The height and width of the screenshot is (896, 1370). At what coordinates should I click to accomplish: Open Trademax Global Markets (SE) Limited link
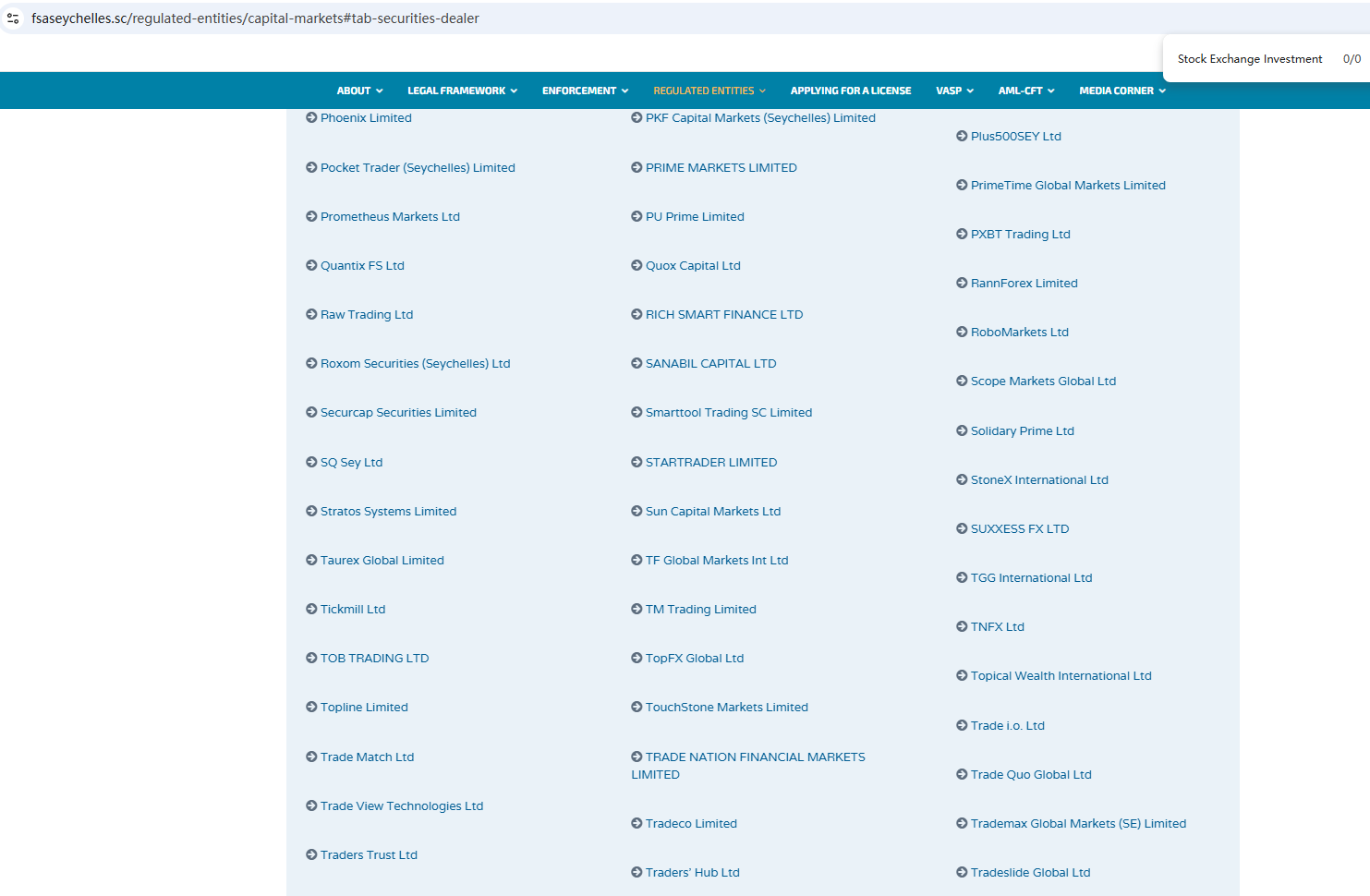point(1078,823)
